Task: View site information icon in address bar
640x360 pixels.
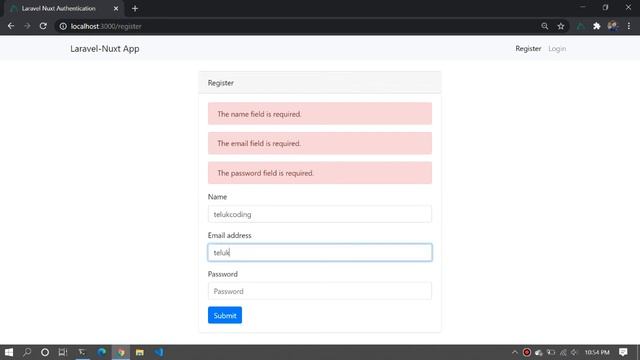Action: tap(63, 26)
